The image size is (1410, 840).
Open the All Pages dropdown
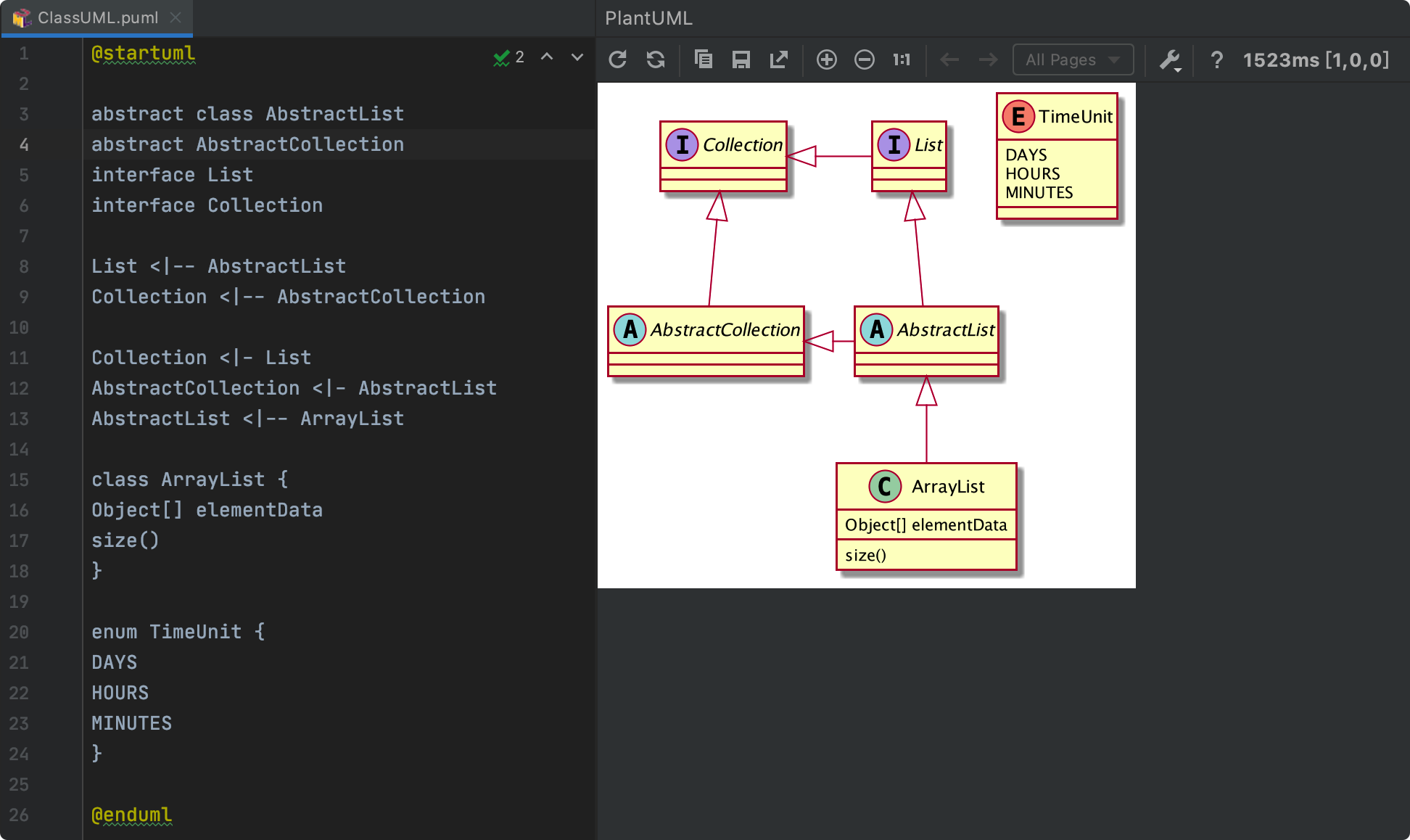1073,59
